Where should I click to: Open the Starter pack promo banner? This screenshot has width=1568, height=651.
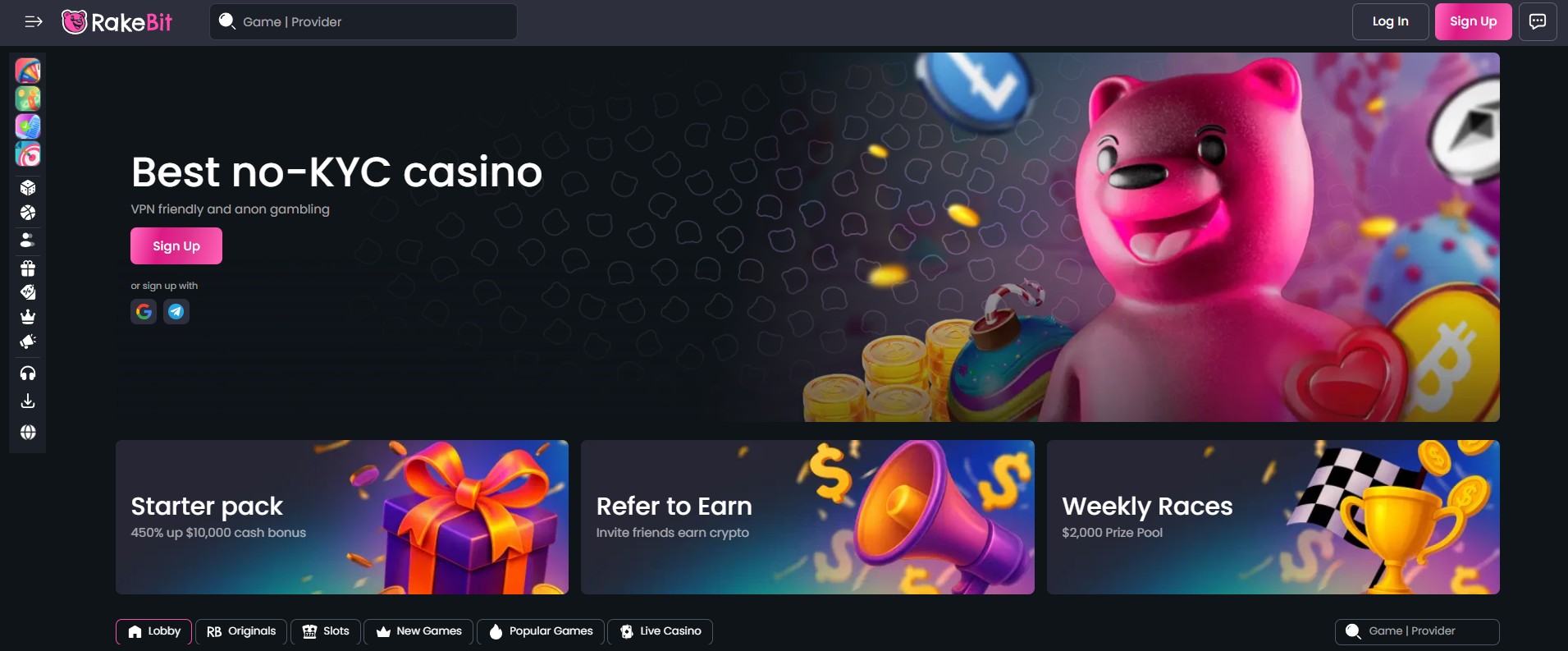(342, 517)
